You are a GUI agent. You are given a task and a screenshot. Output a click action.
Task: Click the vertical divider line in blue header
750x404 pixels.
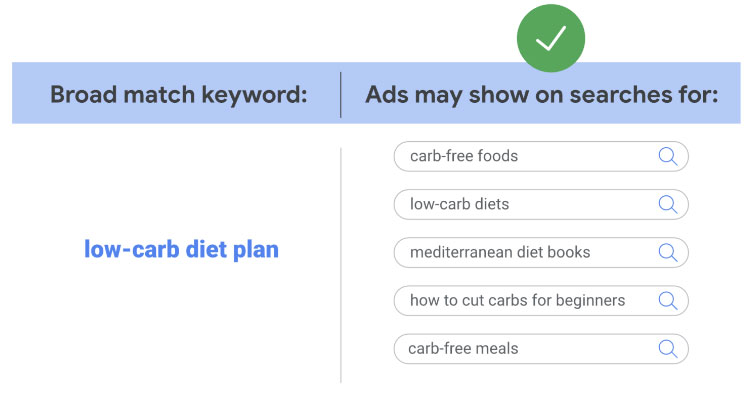pos(341,95)
